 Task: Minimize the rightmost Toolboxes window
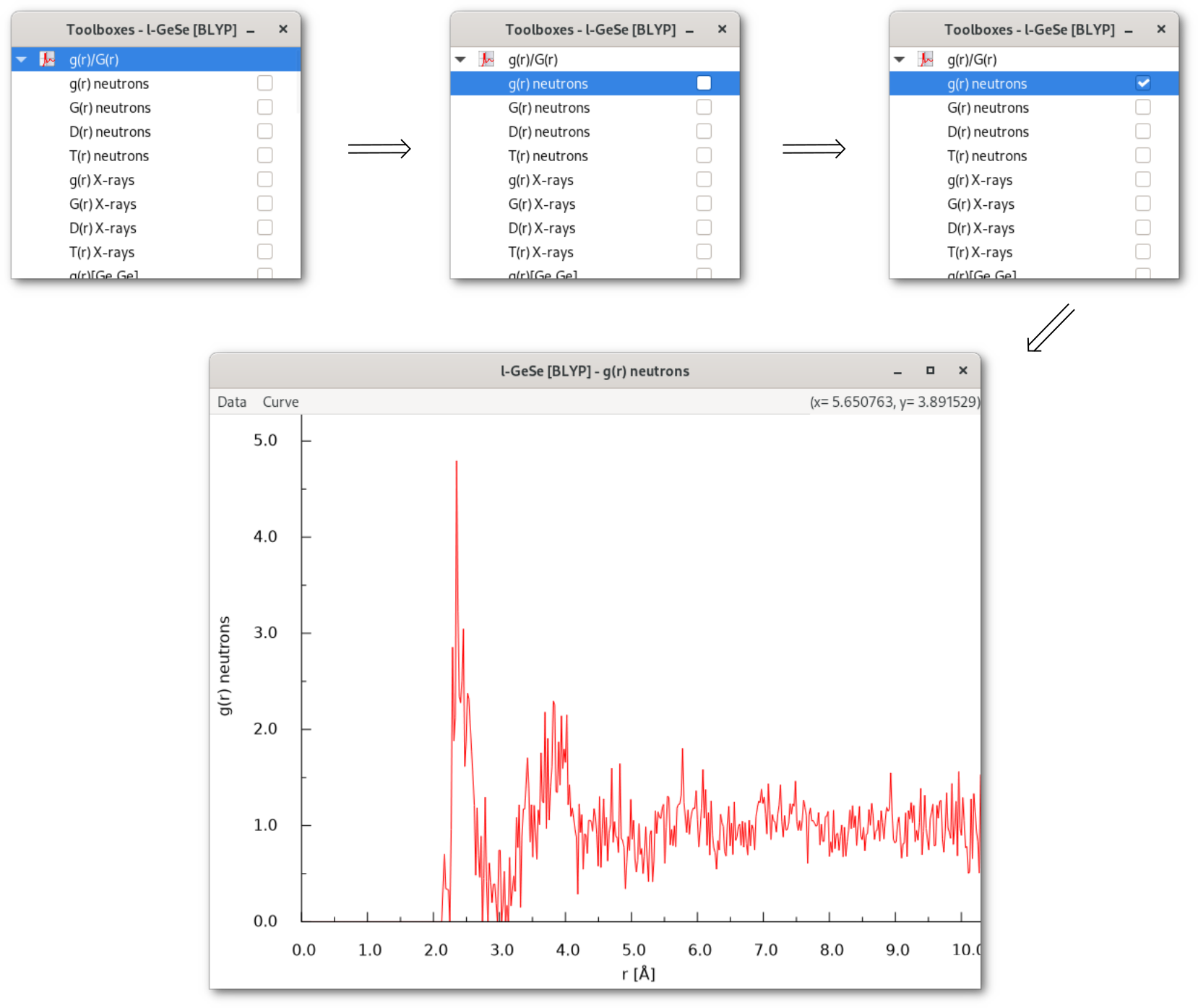coord(1129,30)
